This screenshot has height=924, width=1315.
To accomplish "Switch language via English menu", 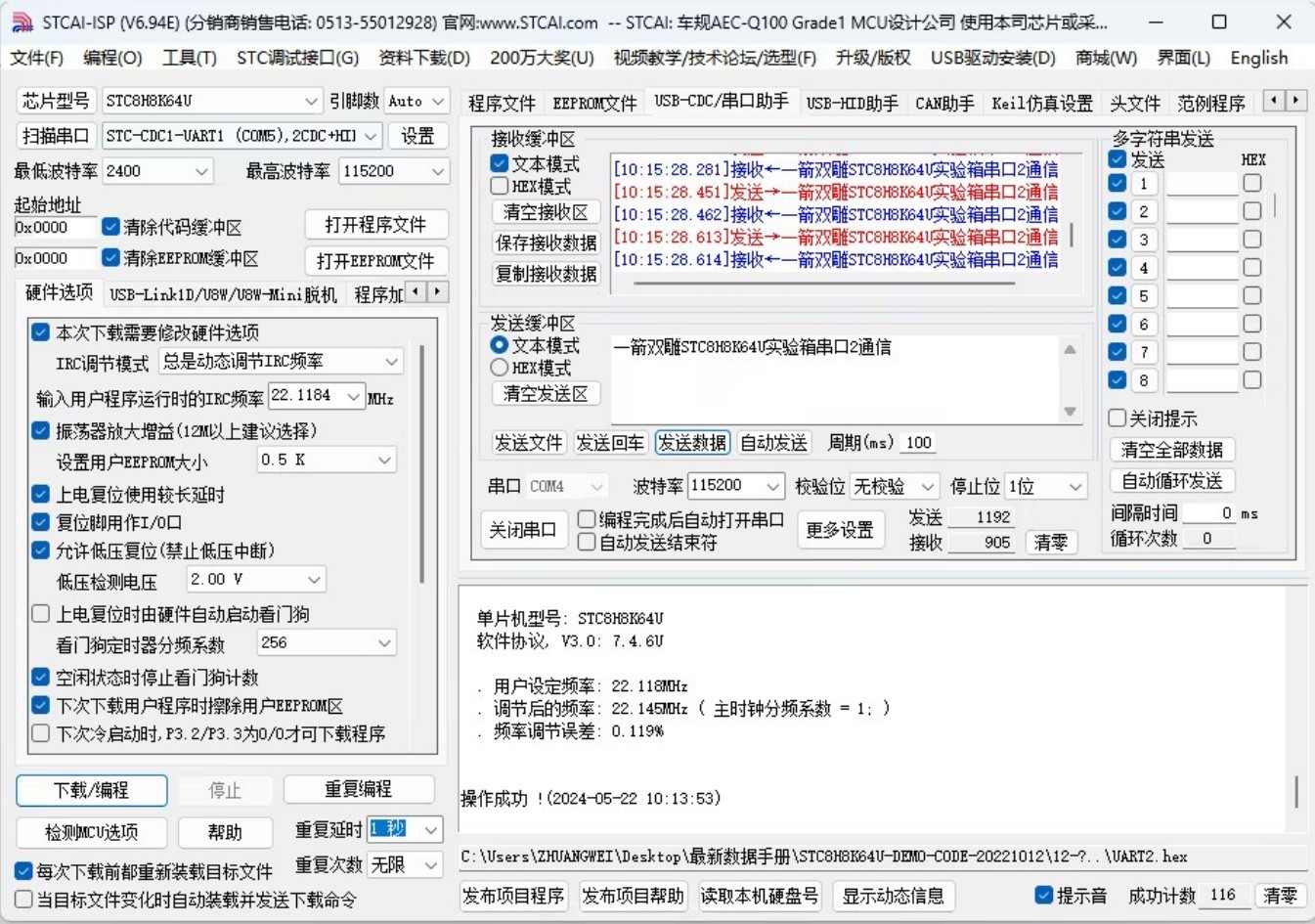I will [1258, 58].
